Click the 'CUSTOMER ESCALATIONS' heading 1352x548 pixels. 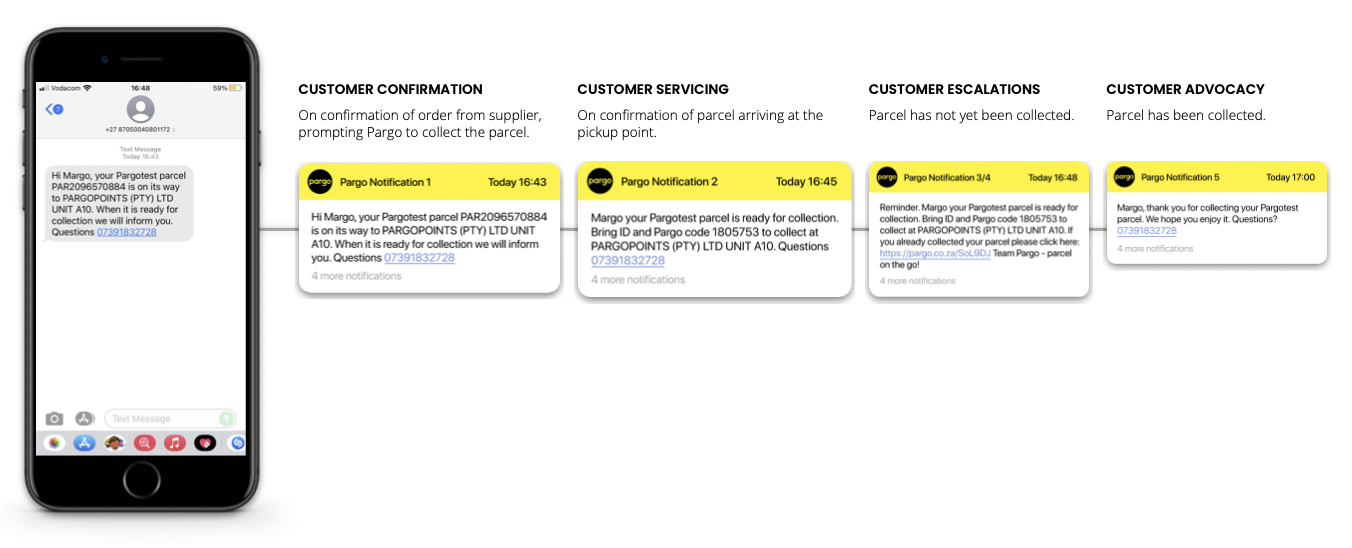(954, 90)
